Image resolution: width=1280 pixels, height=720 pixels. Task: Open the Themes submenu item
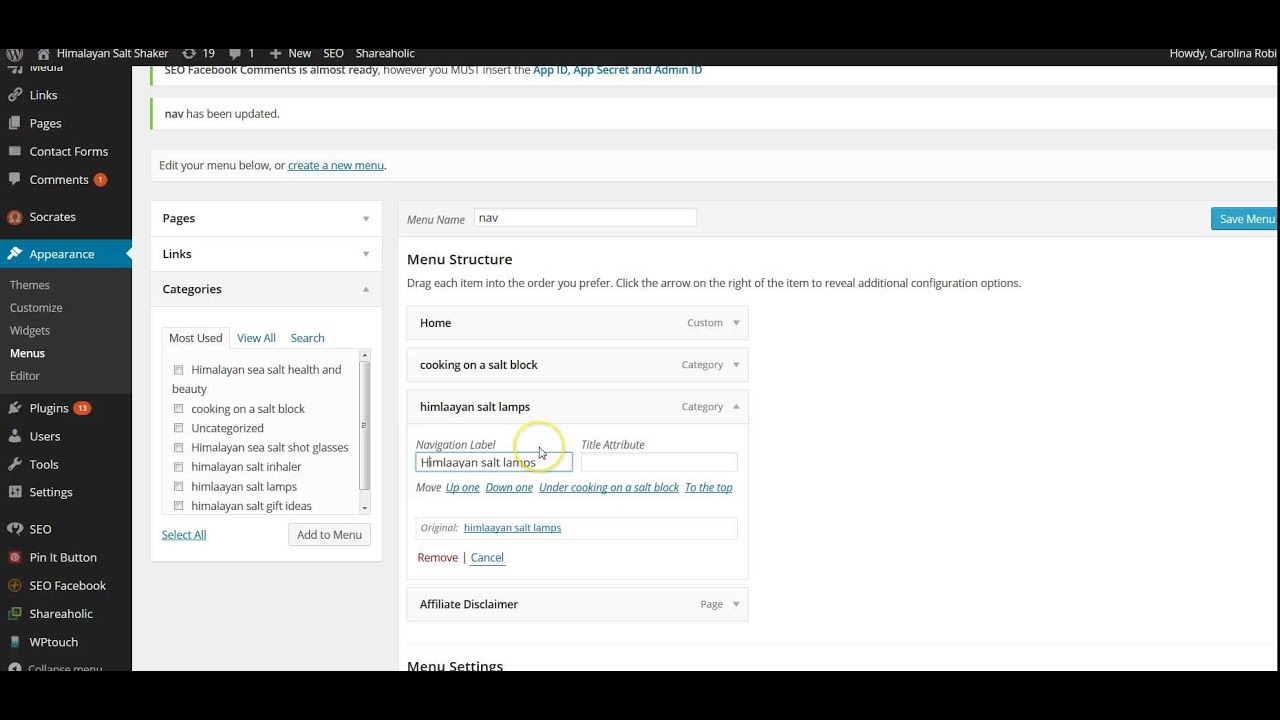[30, 285]
